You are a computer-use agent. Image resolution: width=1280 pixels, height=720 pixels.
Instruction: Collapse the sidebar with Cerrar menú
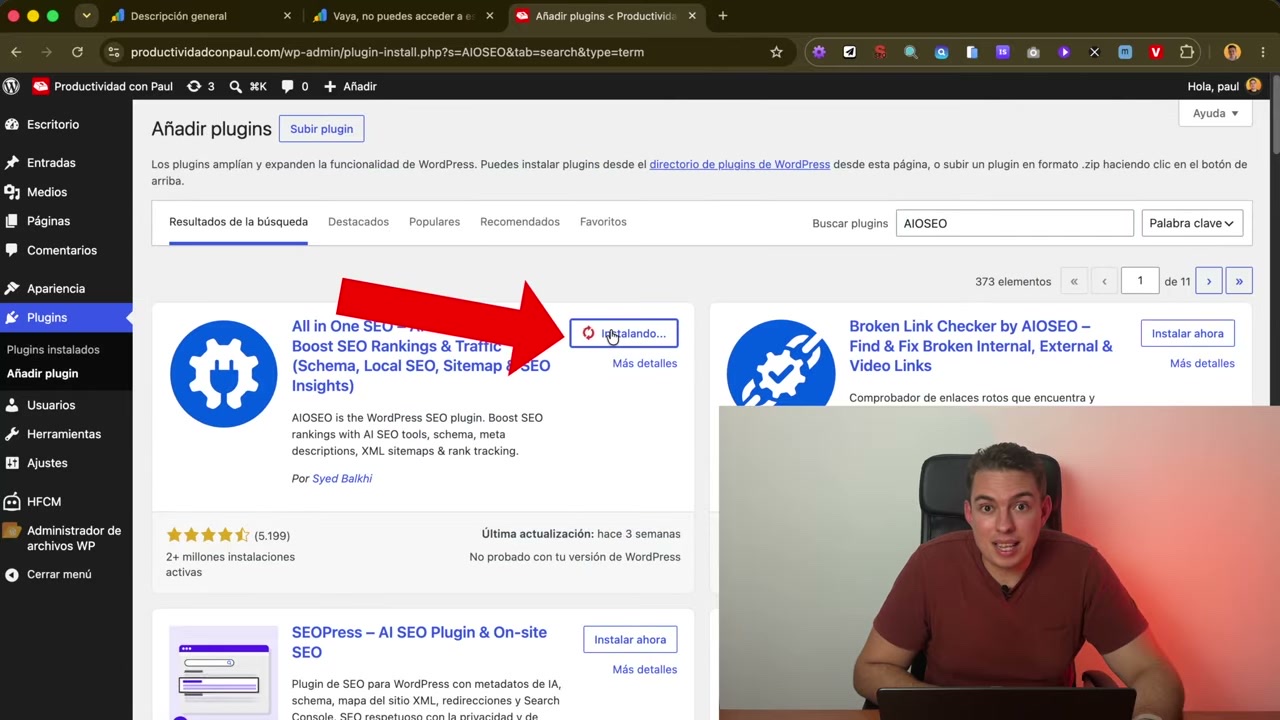(x=59, y=574)
